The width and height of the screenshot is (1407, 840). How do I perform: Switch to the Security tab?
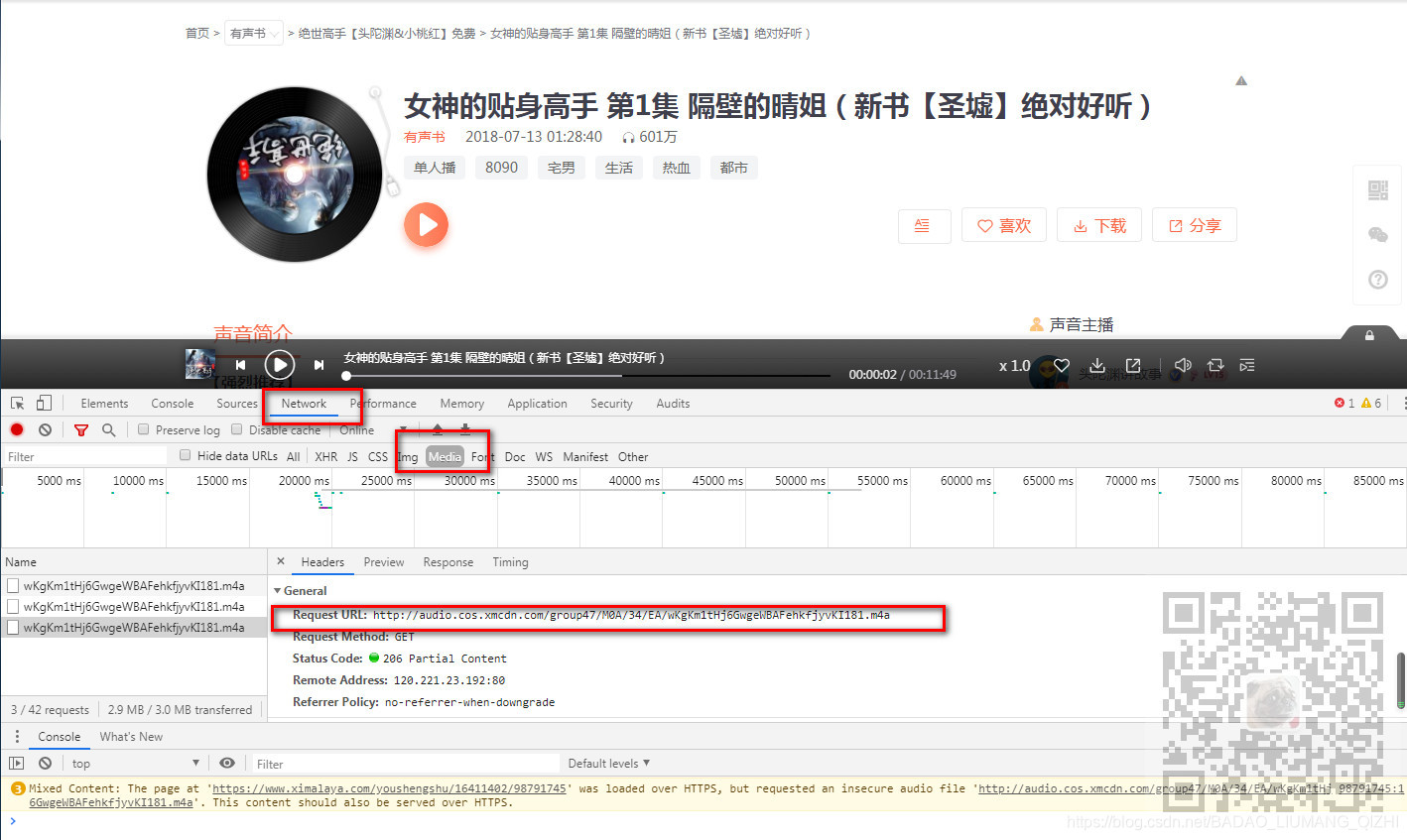pos(611,404)
